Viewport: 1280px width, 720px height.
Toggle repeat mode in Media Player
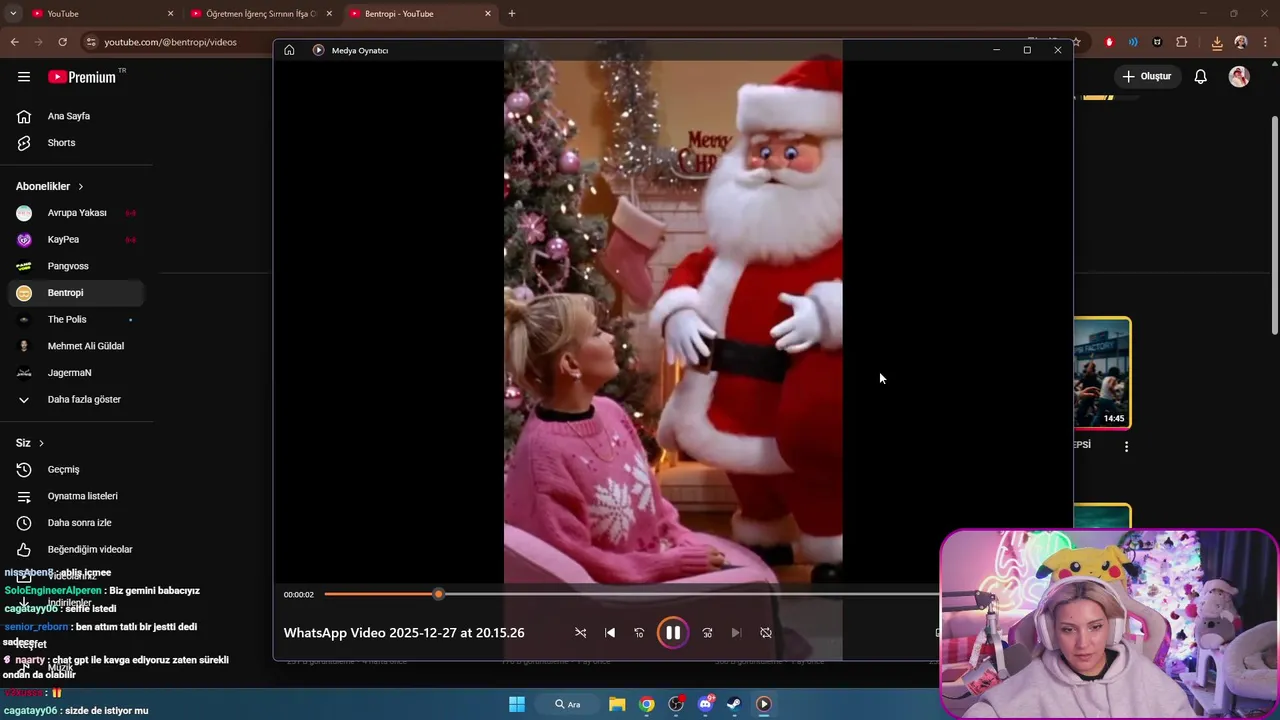(x=766, y=633)
